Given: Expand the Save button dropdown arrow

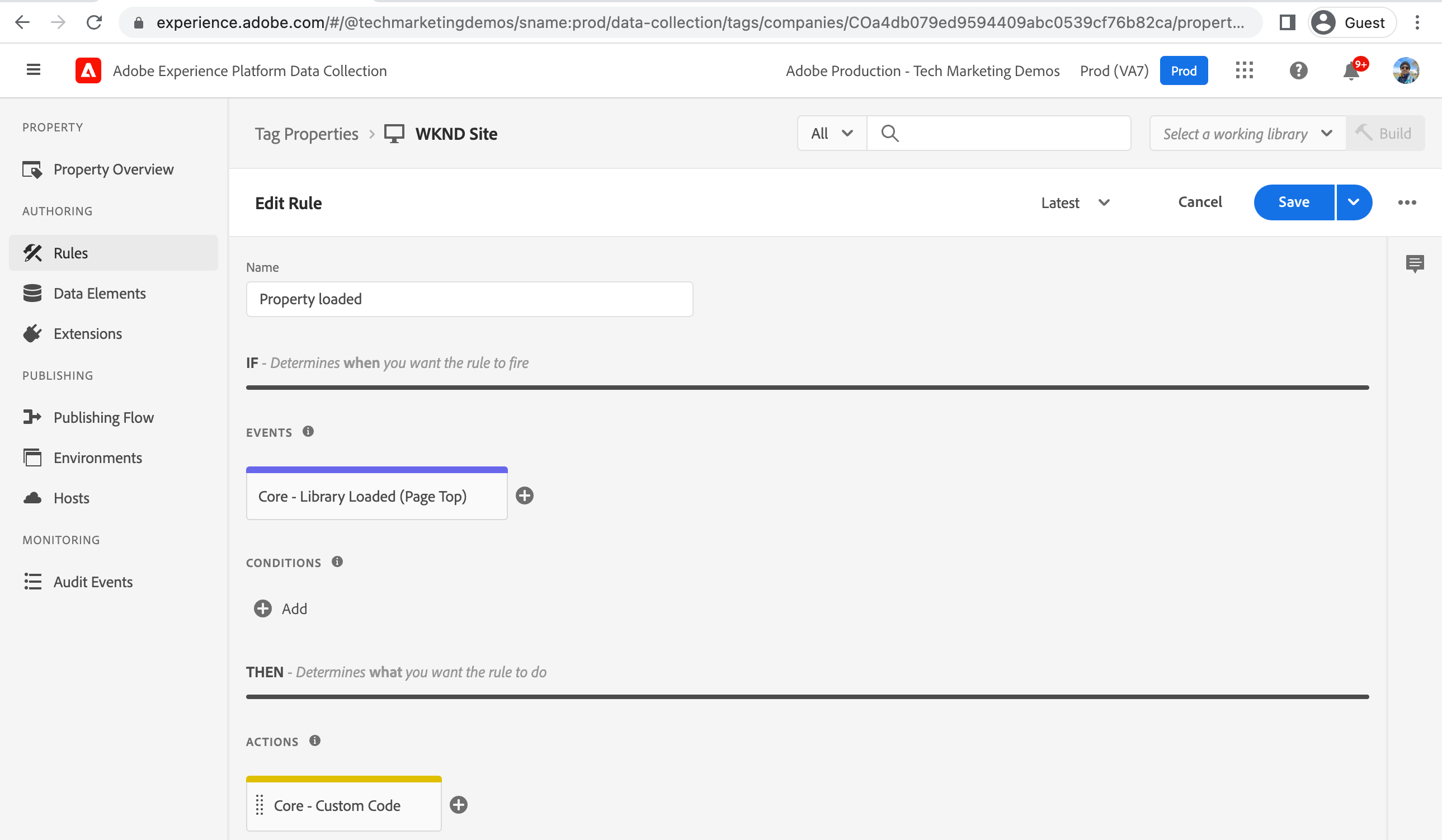Looking at the screenshot, I should click(1353, 202).
